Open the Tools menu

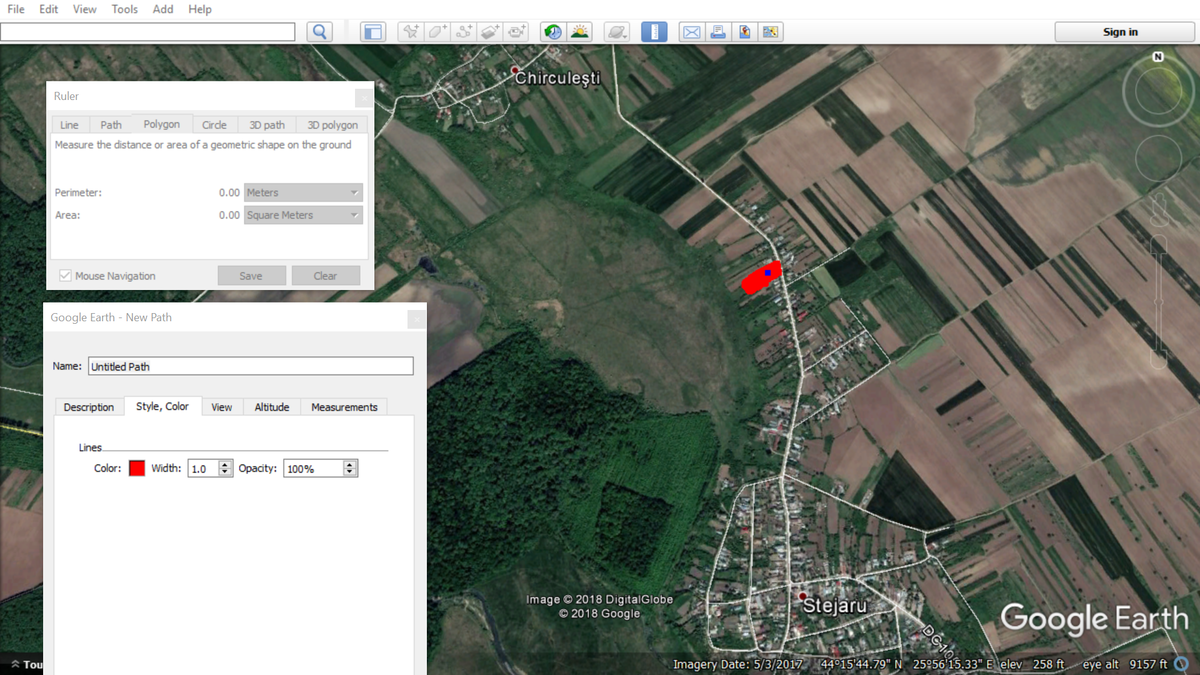click(x=125, y=9)
